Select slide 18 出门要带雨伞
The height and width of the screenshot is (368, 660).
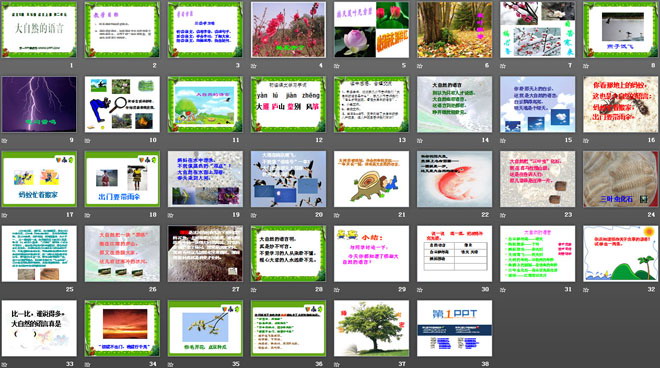[x=122, y=179]
